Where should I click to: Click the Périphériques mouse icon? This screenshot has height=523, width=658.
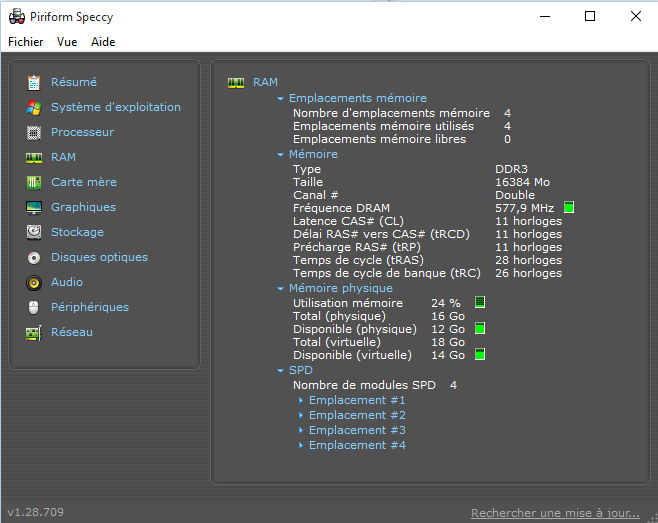[x=34, y=307]
